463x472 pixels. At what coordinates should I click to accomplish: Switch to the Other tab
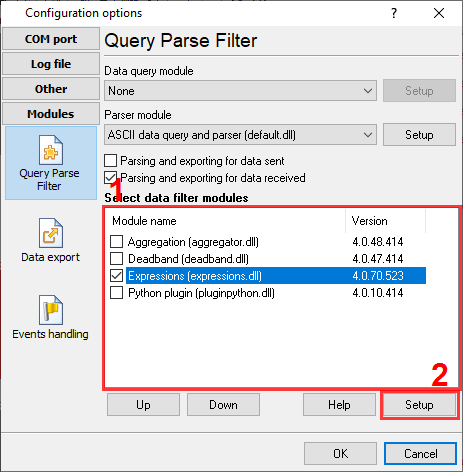point(51,89)
